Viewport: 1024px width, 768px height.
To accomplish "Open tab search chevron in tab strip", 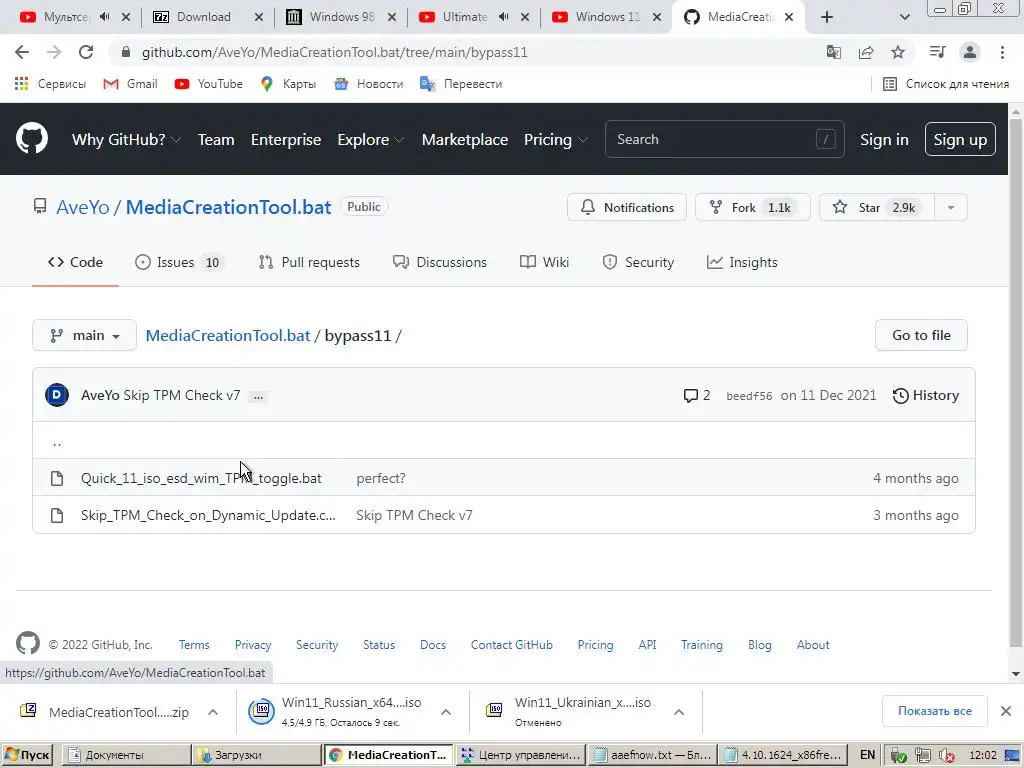I will point(904,17).
